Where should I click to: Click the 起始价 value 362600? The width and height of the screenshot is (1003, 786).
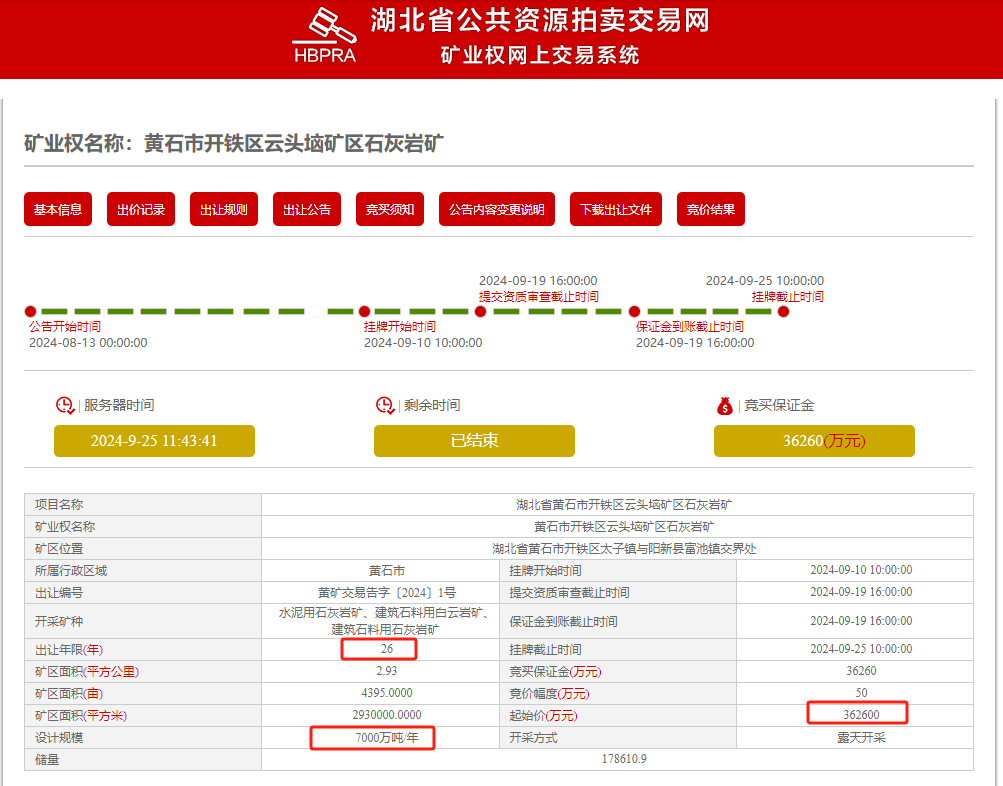[861, 714]
